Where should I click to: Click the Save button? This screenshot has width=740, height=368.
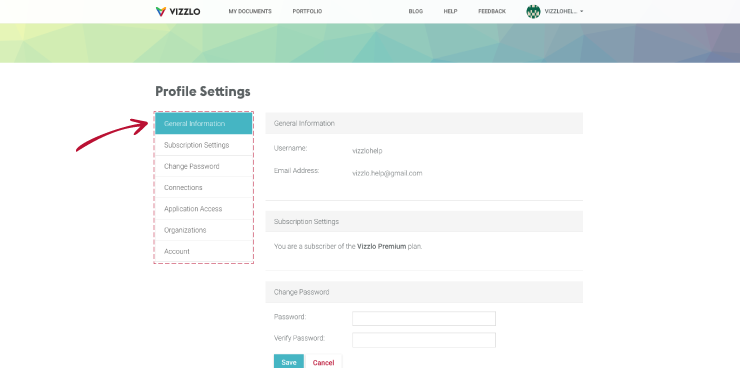click(x=289, y=362)
